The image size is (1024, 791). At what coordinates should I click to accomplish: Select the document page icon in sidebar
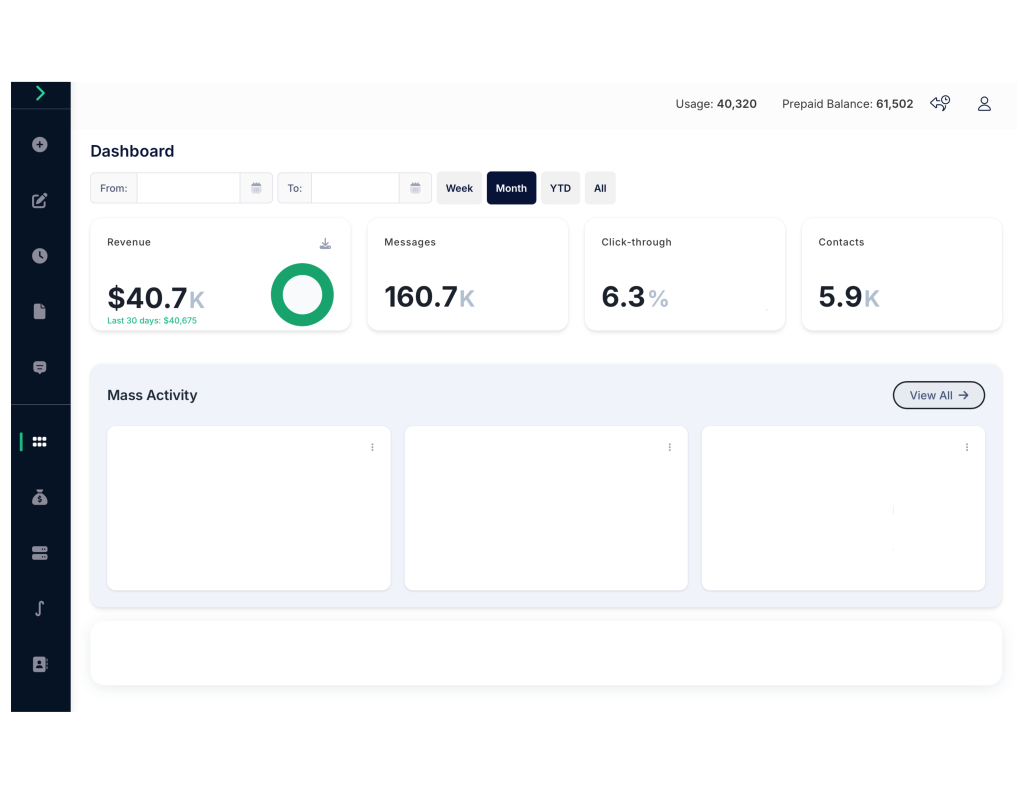(x=40, y=311)
